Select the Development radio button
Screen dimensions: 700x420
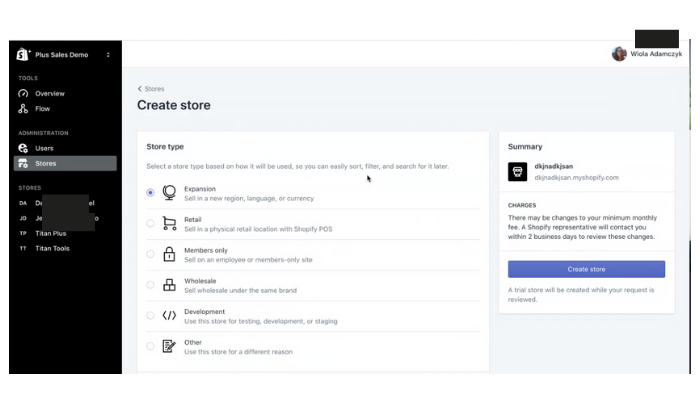[150, 316]
